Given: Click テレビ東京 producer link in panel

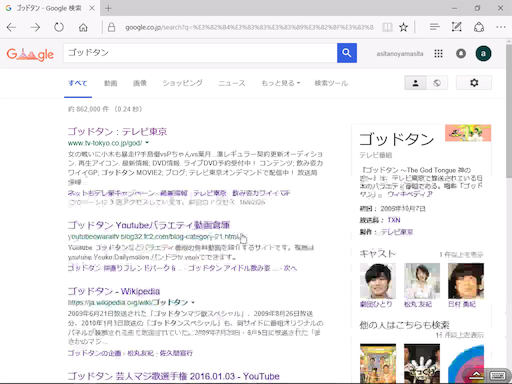Looking at the screenshot, I should click(397, 232).
